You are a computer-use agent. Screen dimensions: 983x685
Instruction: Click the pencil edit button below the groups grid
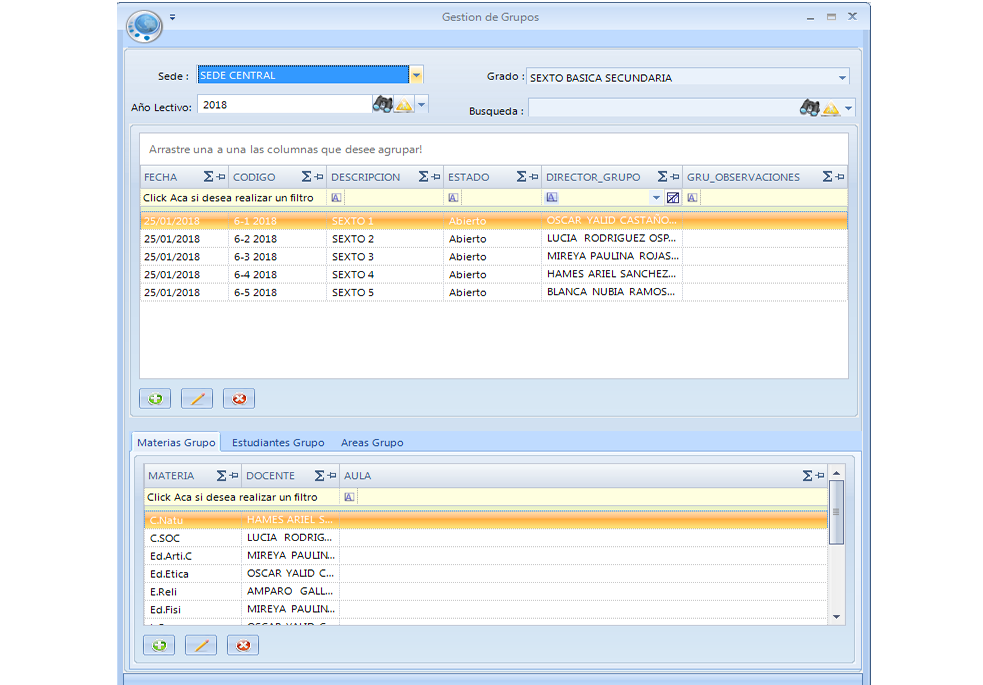(197, 399)
